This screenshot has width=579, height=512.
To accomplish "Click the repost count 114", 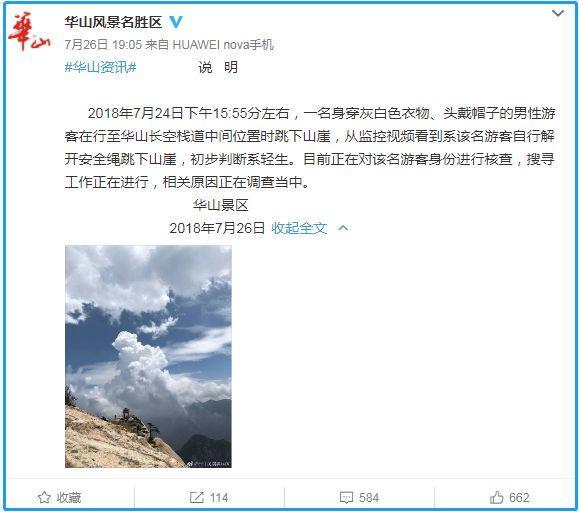I will point(219,497).
